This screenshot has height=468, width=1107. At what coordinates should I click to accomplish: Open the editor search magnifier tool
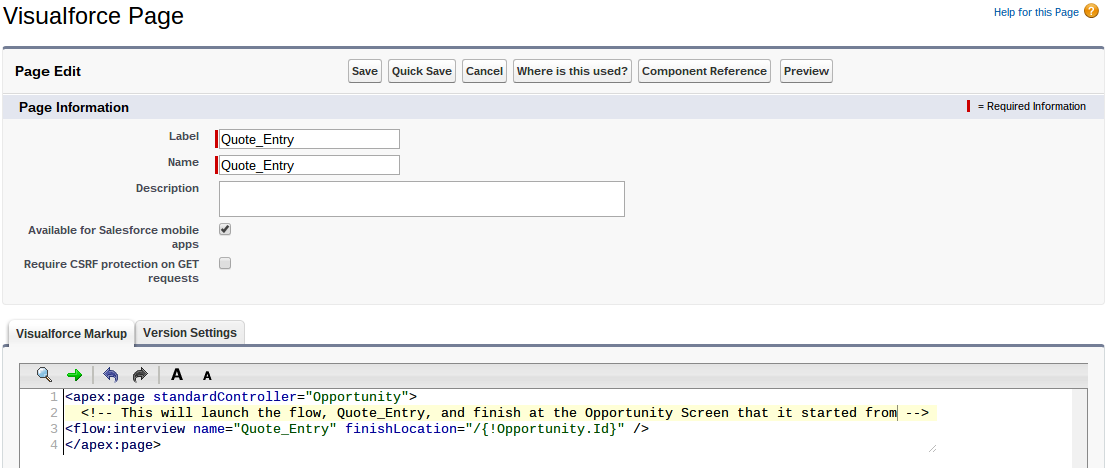pyautogui.click(x=44, y=375)
